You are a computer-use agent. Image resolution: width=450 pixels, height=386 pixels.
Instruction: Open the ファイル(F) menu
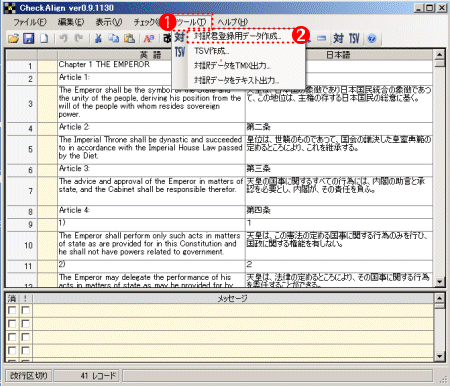30,22
